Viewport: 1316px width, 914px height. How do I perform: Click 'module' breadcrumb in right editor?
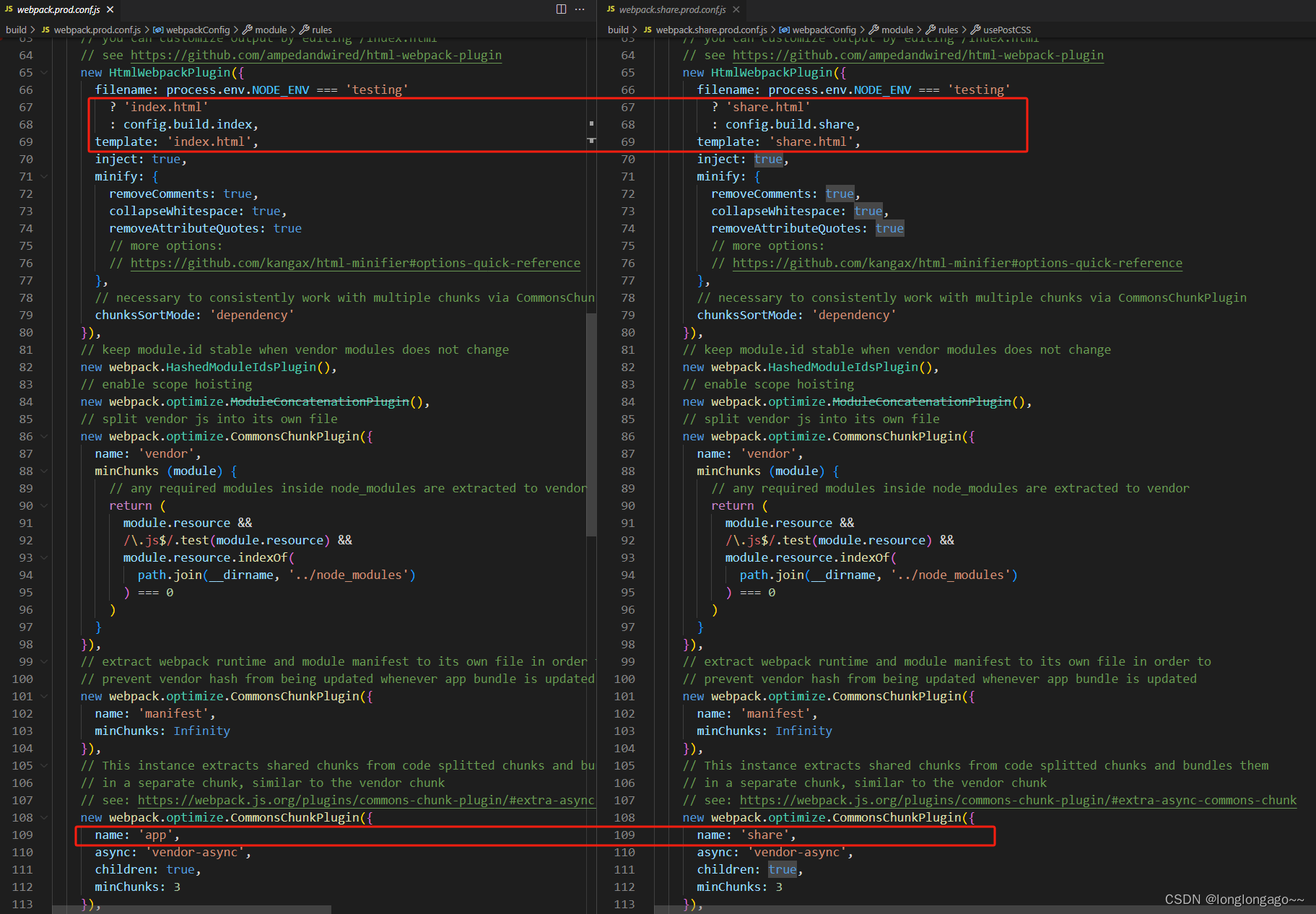897,30
